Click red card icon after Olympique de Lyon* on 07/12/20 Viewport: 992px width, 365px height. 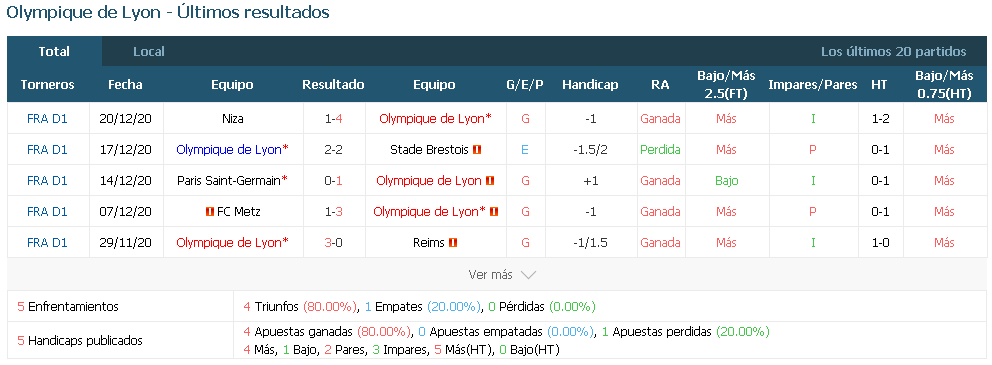coord(494,212)
